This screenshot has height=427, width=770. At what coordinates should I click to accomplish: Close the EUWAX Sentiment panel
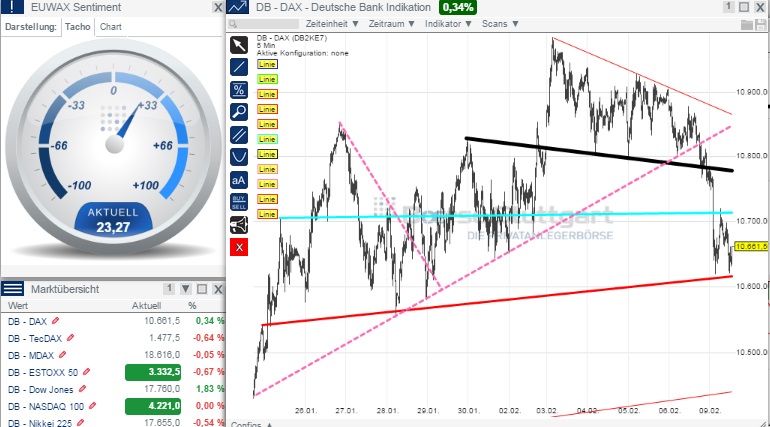218,7
